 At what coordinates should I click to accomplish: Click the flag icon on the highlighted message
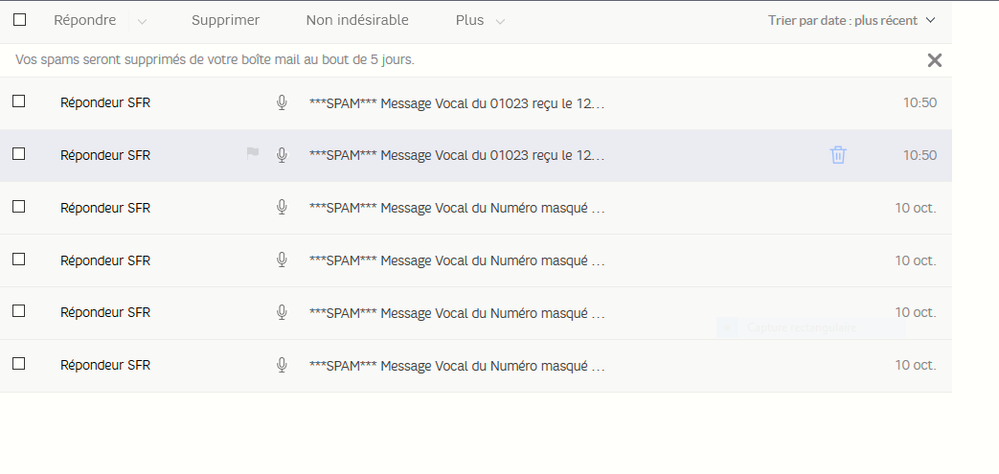tap(253, 154)
